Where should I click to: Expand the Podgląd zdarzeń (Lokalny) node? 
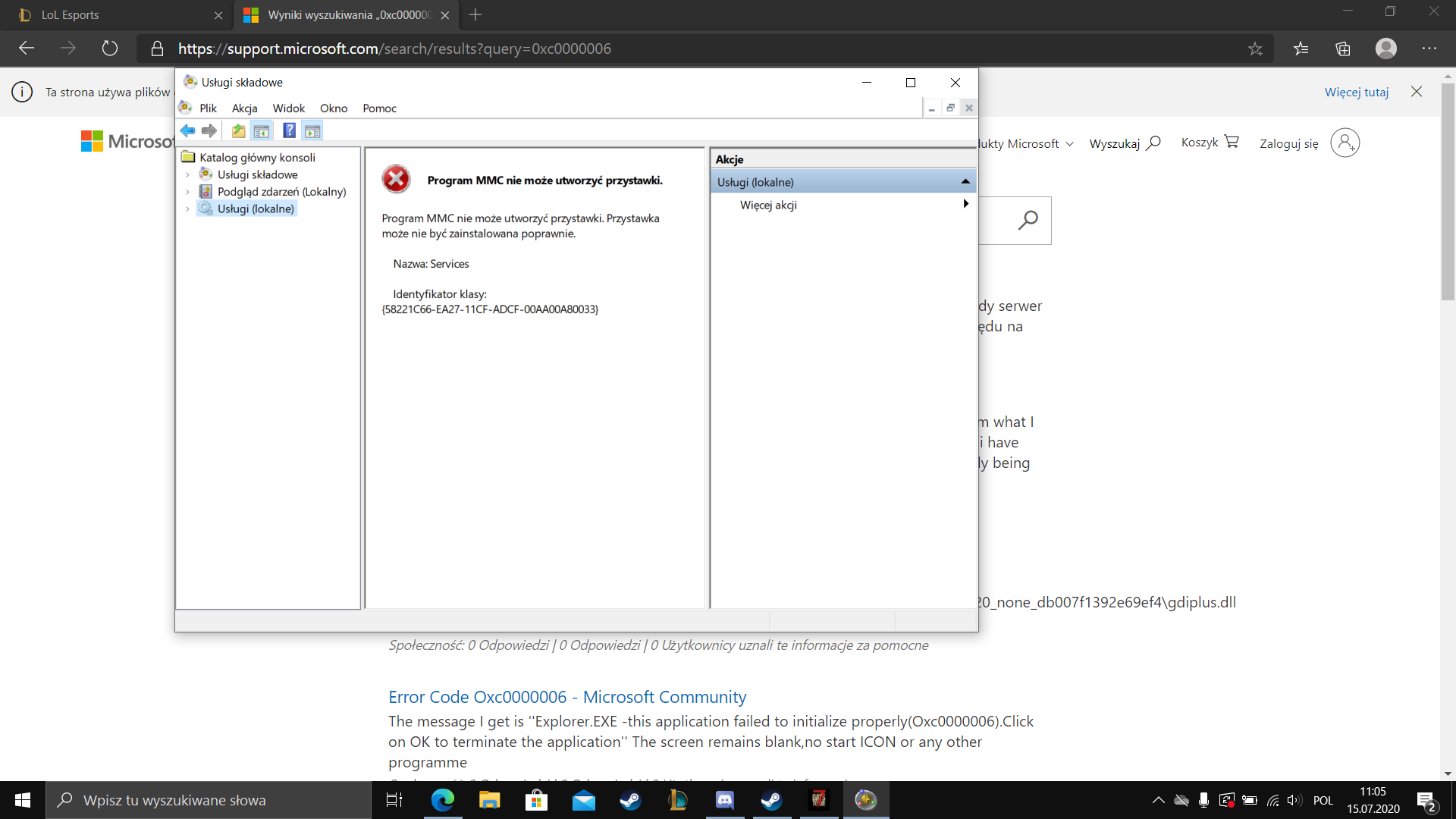[188, 192]
